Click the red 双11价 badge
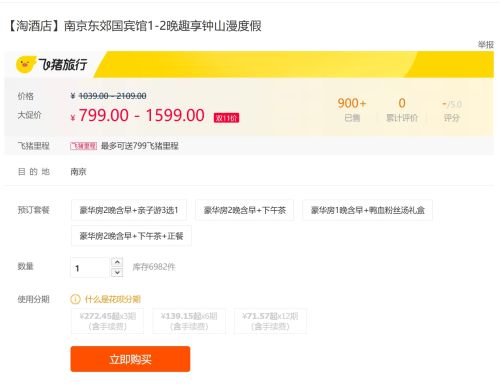The image size is (500, 391). pyautogui.click(x=226, y=118)
